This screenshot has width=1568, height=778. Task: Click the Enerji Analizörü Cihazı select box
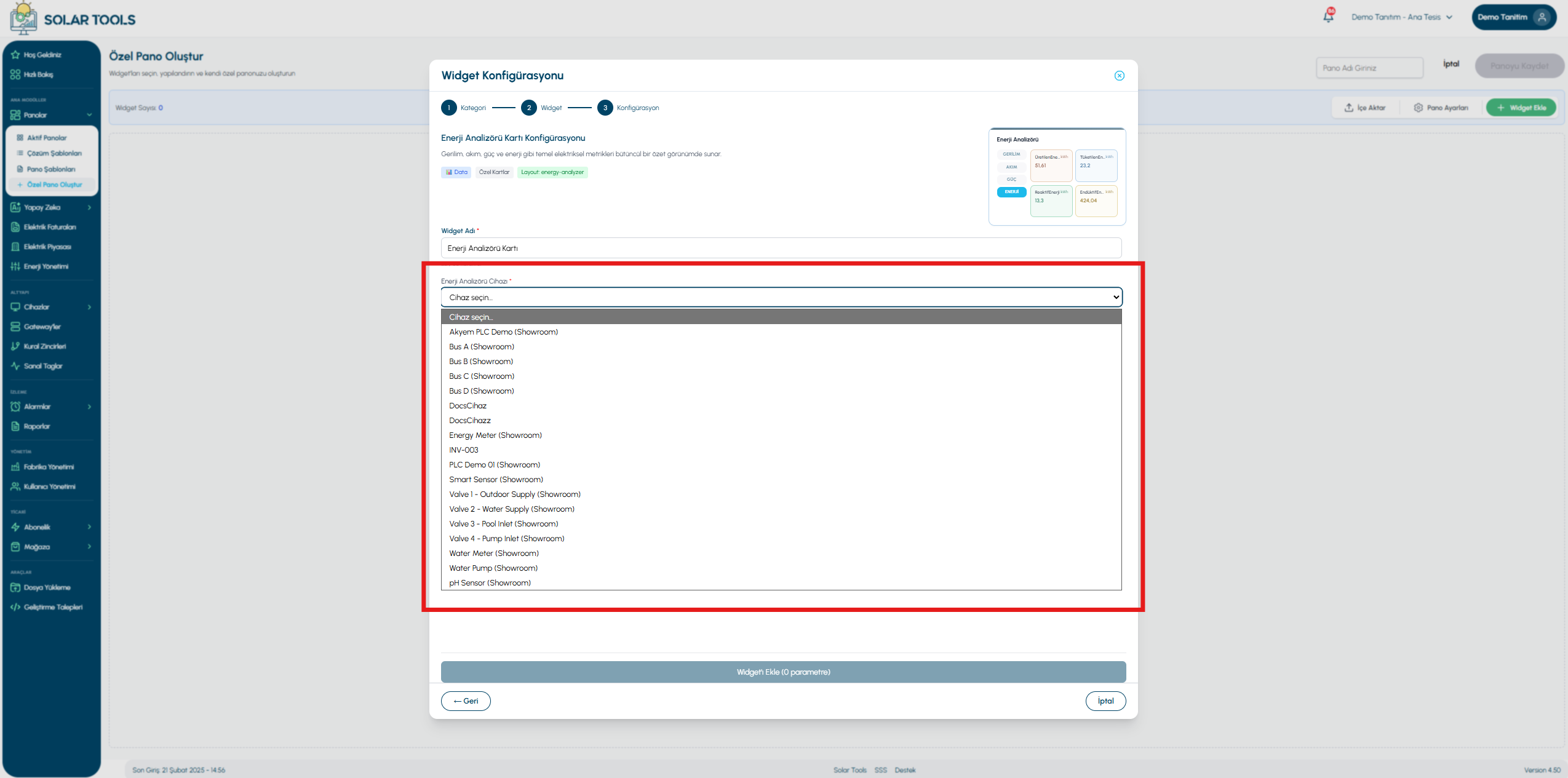click(781, 297)
